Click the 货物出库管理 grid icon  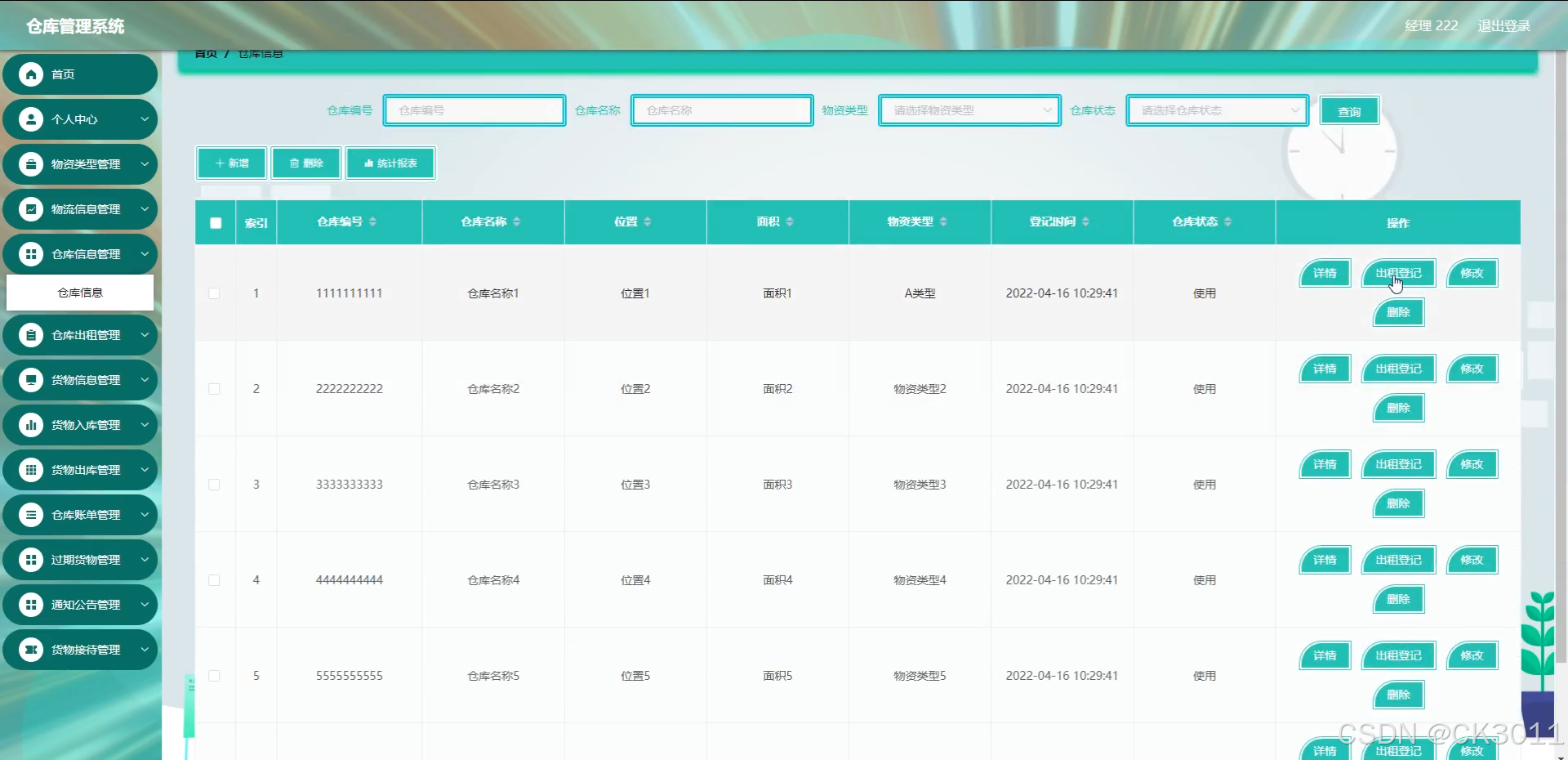[x=31, y=470]
